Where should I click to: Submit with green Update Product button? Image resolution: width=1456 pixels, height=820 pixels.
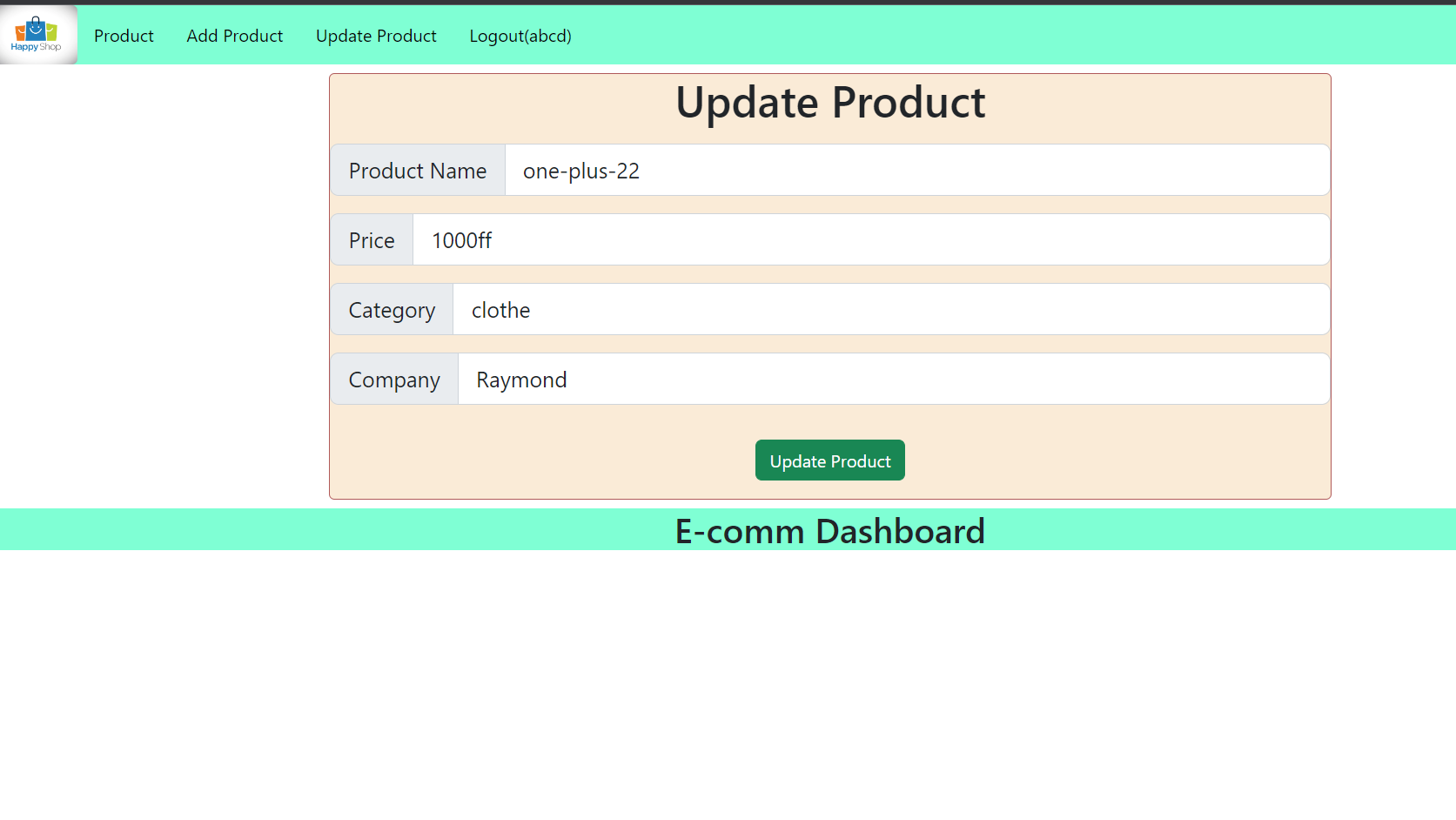tap(830, 460)
